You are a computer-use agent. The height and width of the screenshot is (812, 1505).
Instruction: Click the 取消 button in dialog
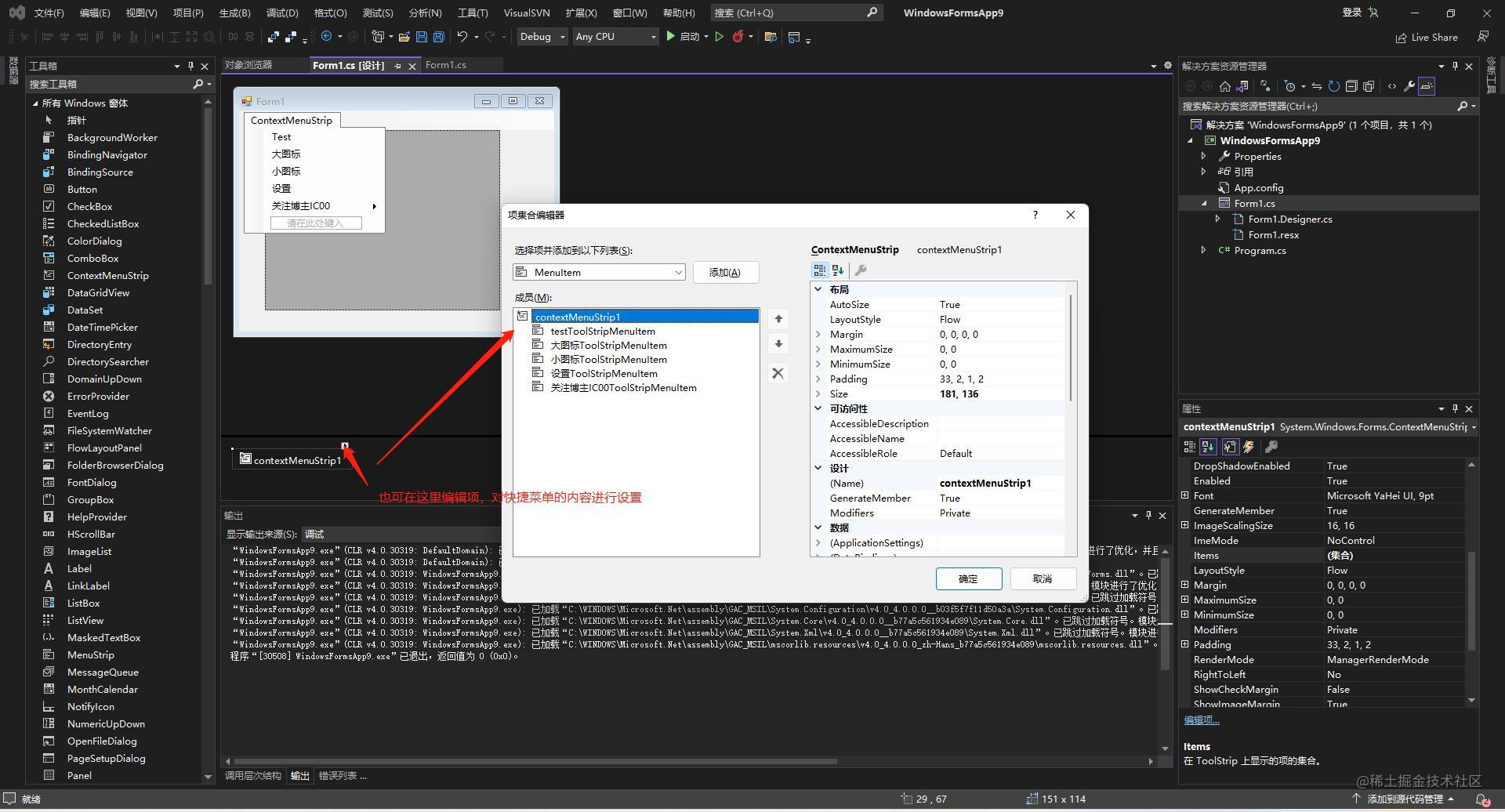[1043, 579]
